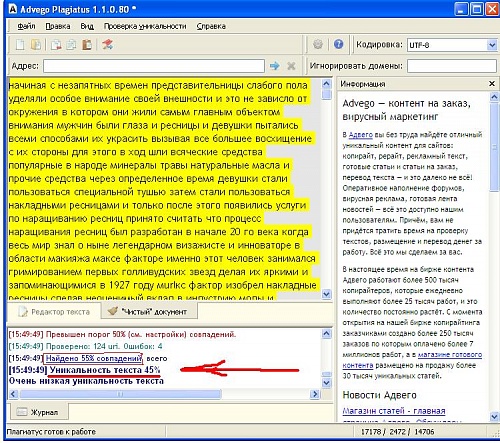Screen dimensions: 500x443
Task: Click the Плагиатус готов к работе status text
Action: coord(51,432)
